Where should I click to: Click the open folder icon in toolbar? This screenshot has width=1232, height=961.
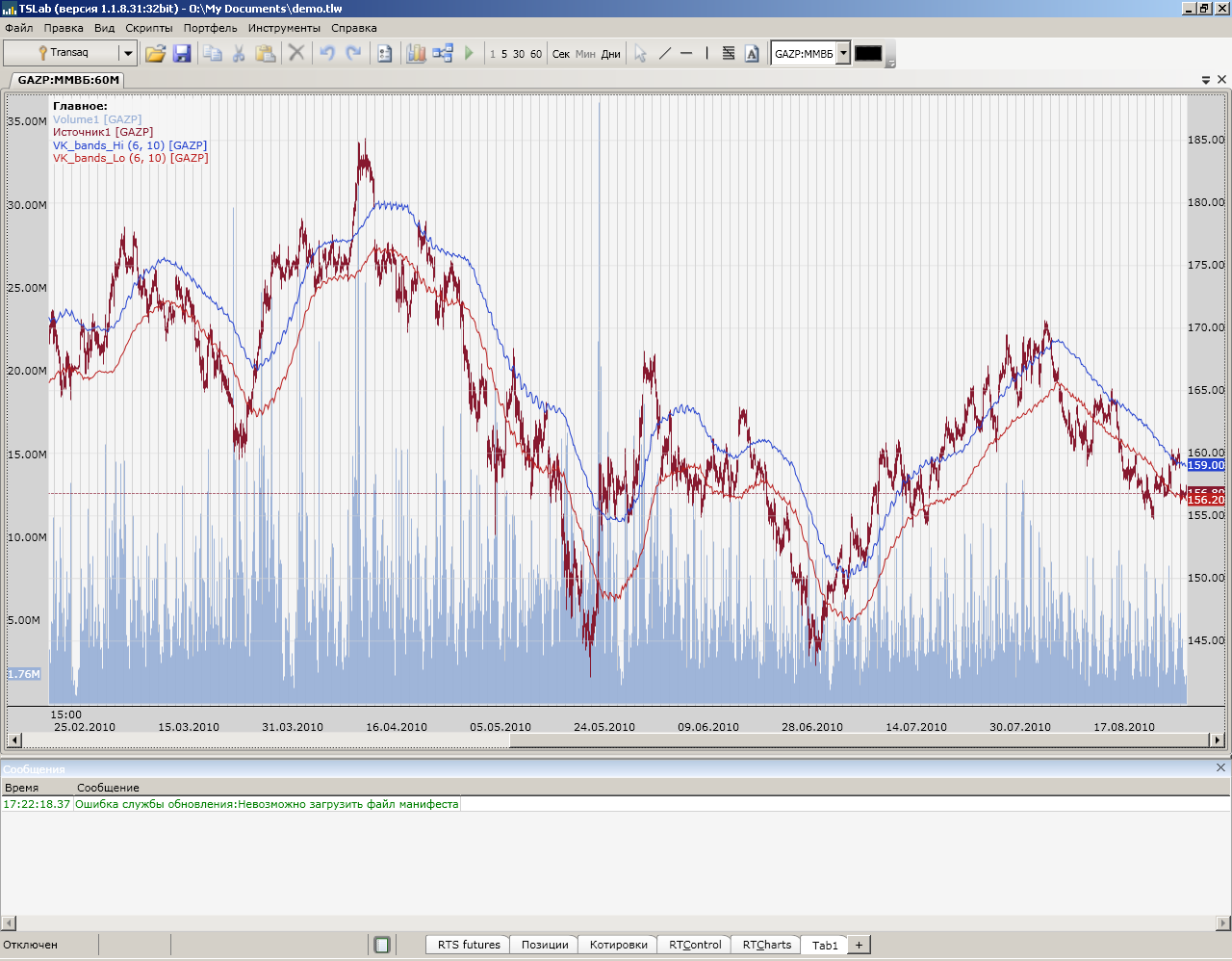coord(155,54)
